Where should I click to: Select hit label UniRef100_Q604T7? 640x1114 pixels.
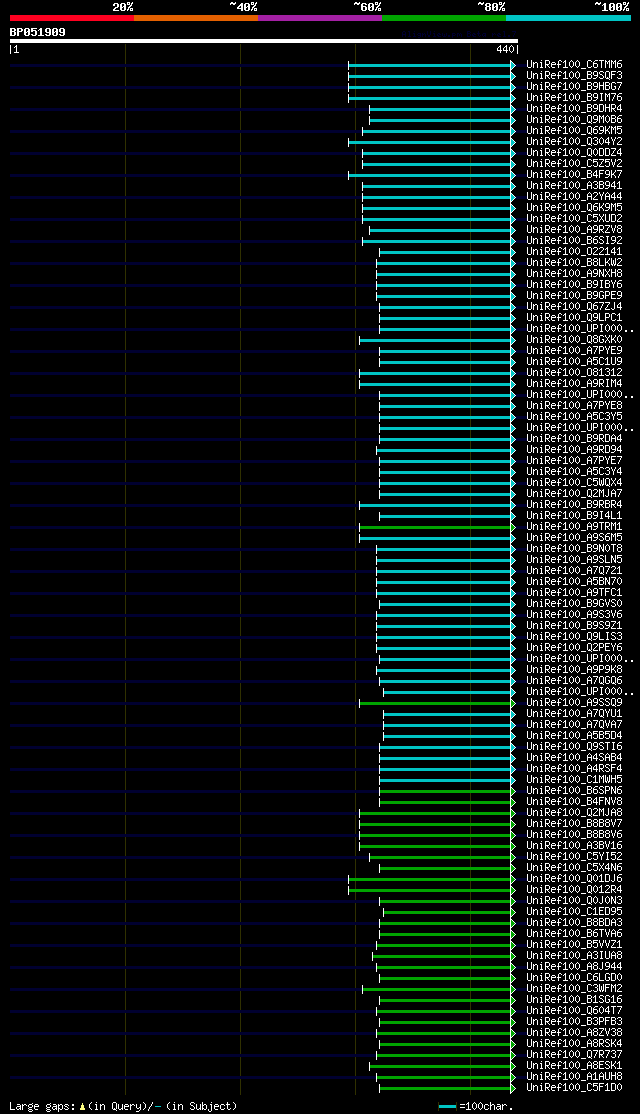point(575,1012)
